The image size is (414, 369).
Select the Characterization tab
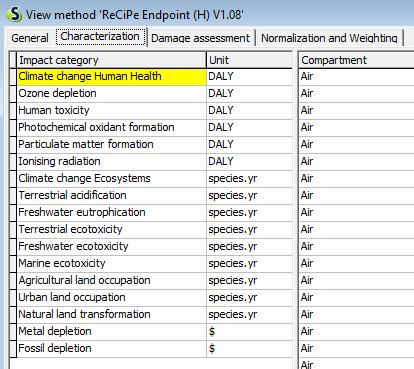click(x=100, y=36)
